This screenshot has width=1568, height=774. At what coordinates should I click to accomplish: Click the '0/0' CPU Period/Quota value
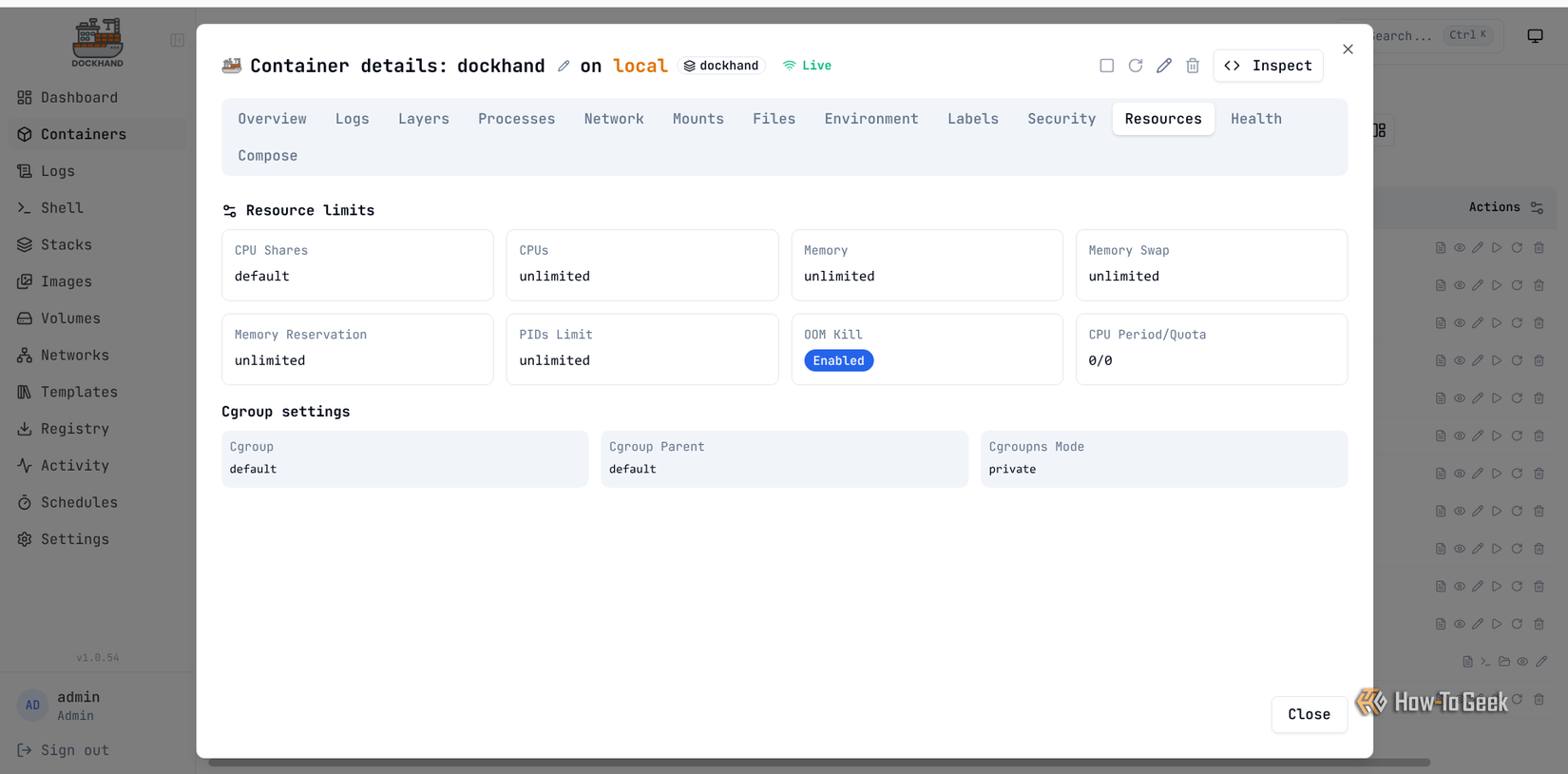pos(1100,360)
